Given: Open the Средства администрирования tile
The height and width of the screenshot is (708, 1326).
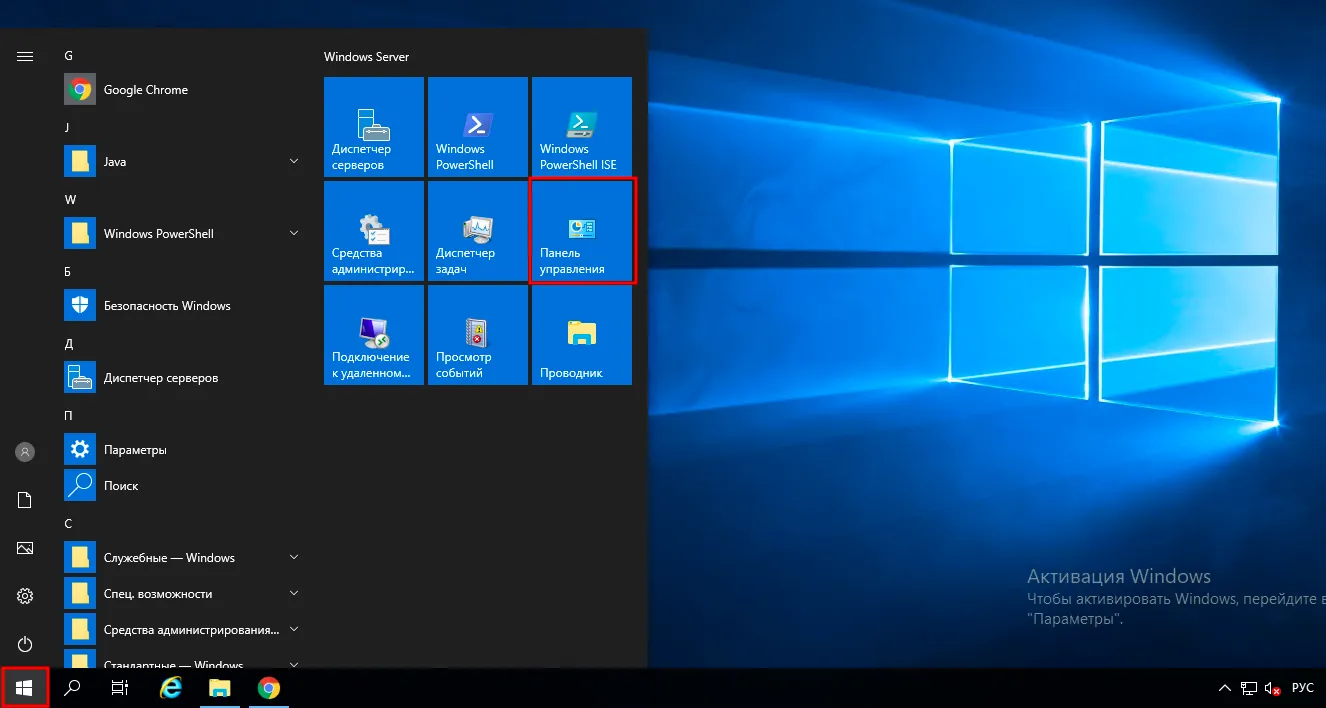Looking at the screenshot, I should click(x=374, y=231).
